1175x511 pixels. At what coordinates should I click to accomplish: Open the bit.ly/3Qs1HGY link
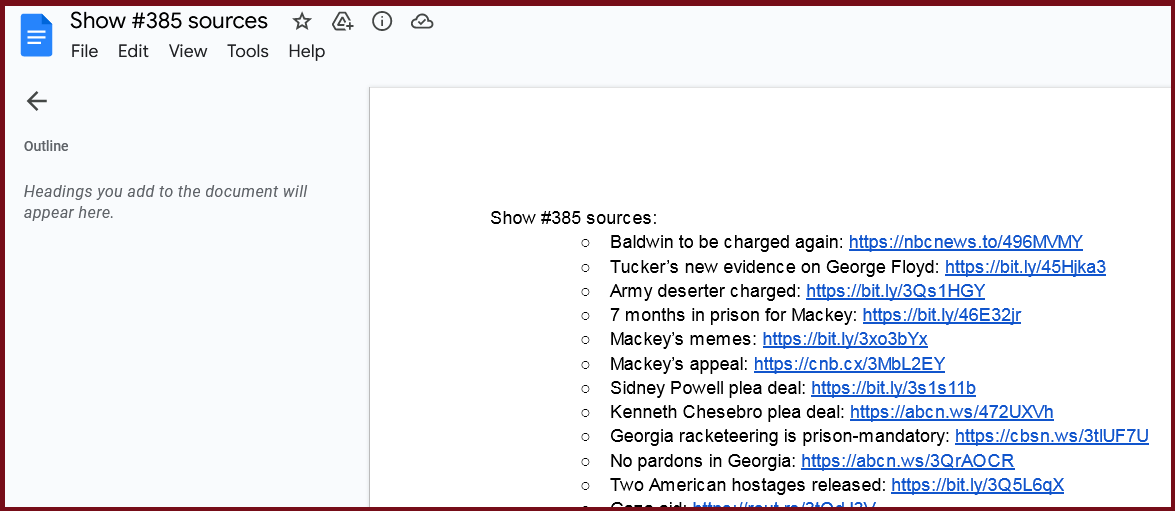point(895,291)
